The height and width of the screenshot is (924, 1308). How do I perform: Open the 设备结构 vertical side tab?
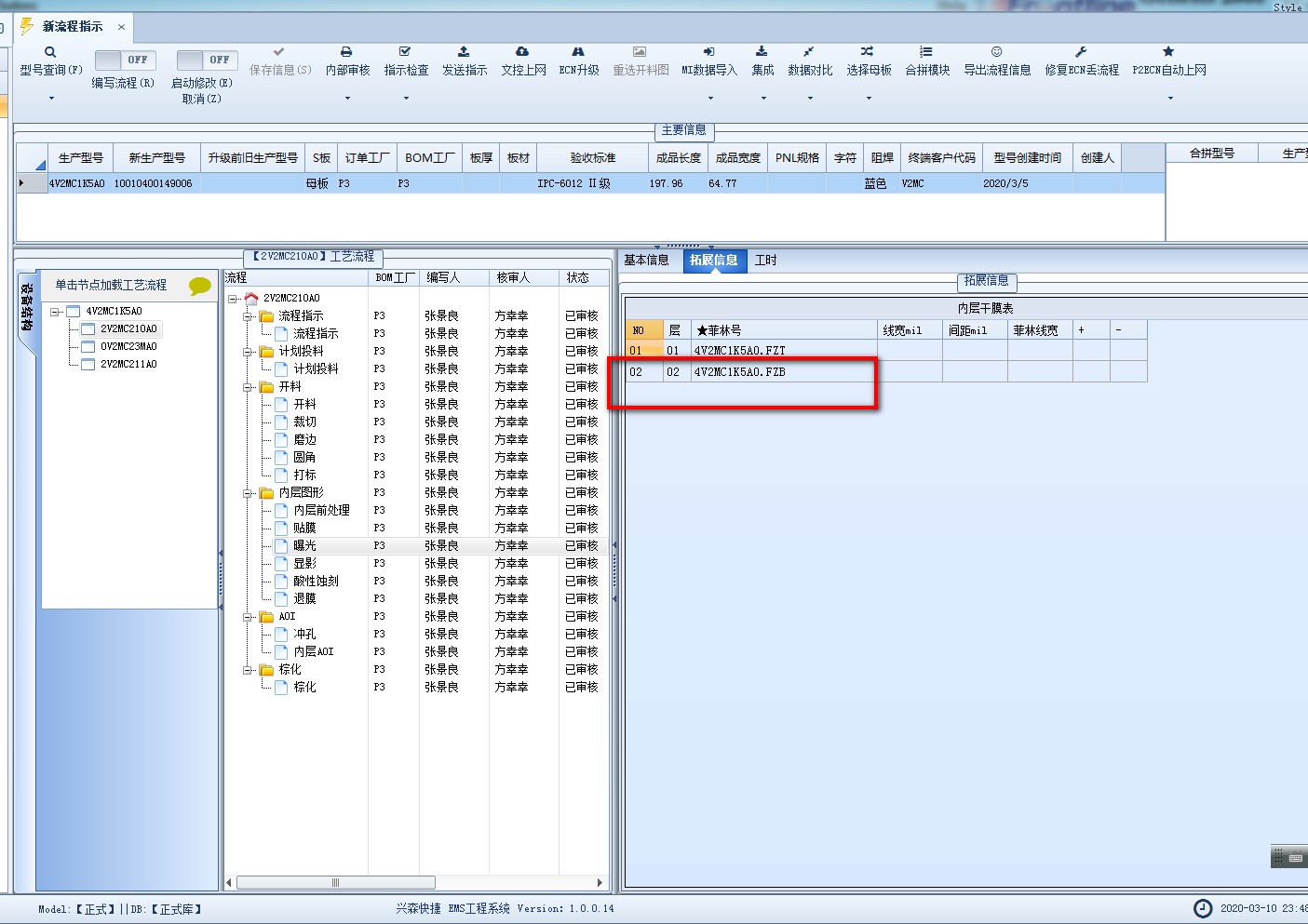pos(27,307)
